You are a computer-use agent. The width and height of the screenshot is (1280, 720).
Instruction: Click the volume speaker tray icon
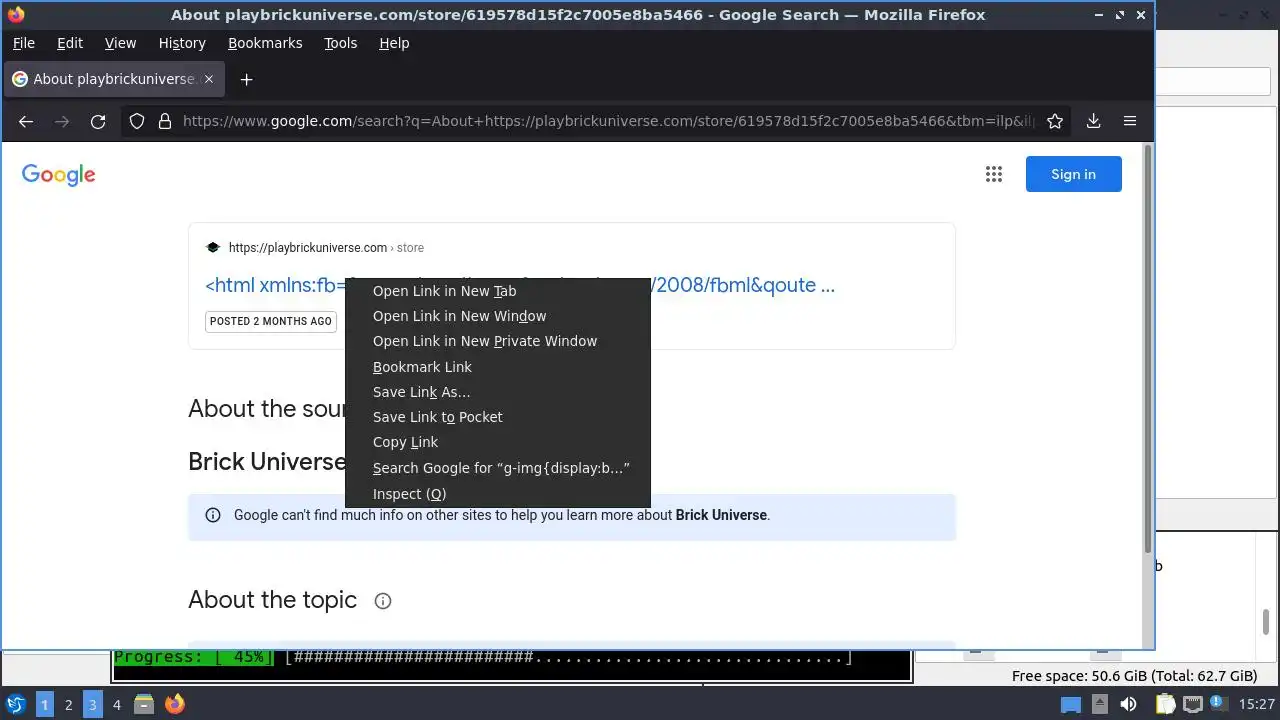click(1128, 705)
